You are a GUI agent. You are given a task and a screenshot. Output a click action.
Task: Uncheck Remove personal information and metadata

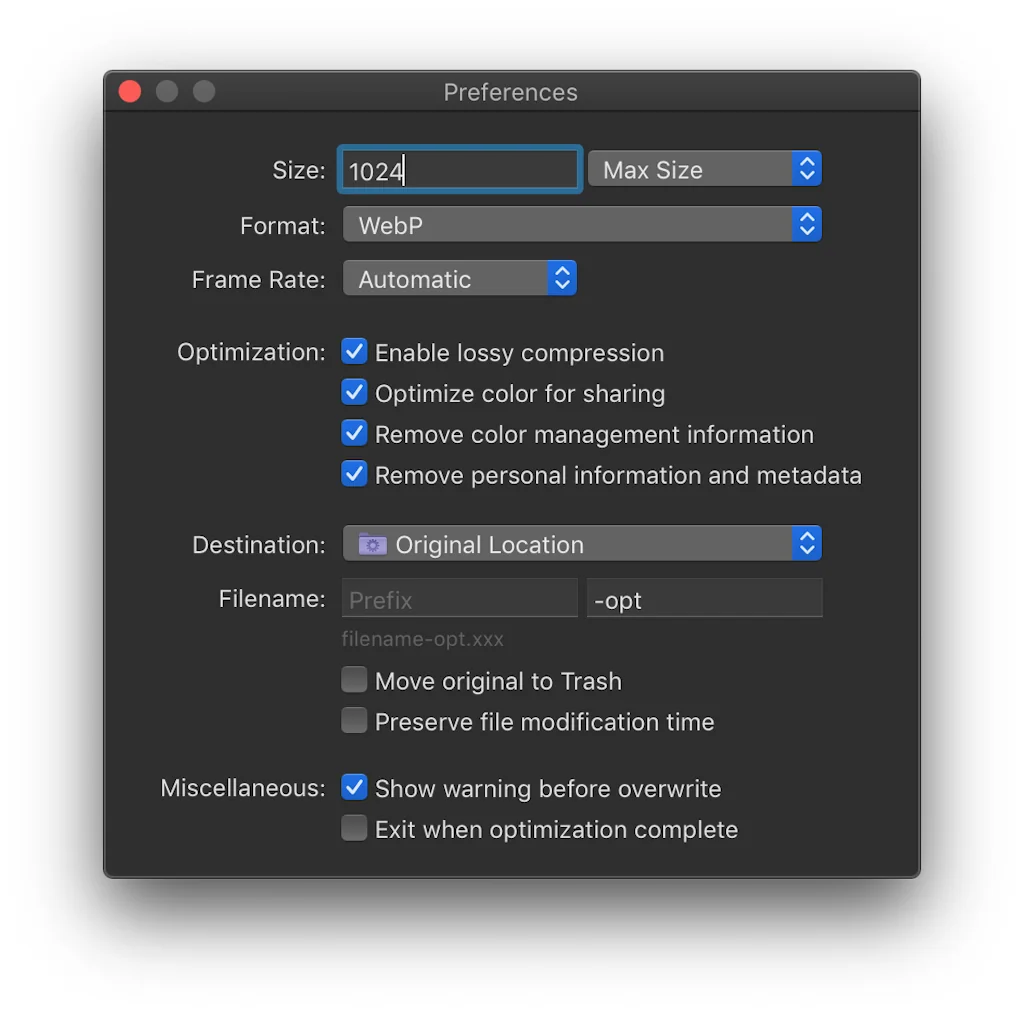[x=355, y=475]
